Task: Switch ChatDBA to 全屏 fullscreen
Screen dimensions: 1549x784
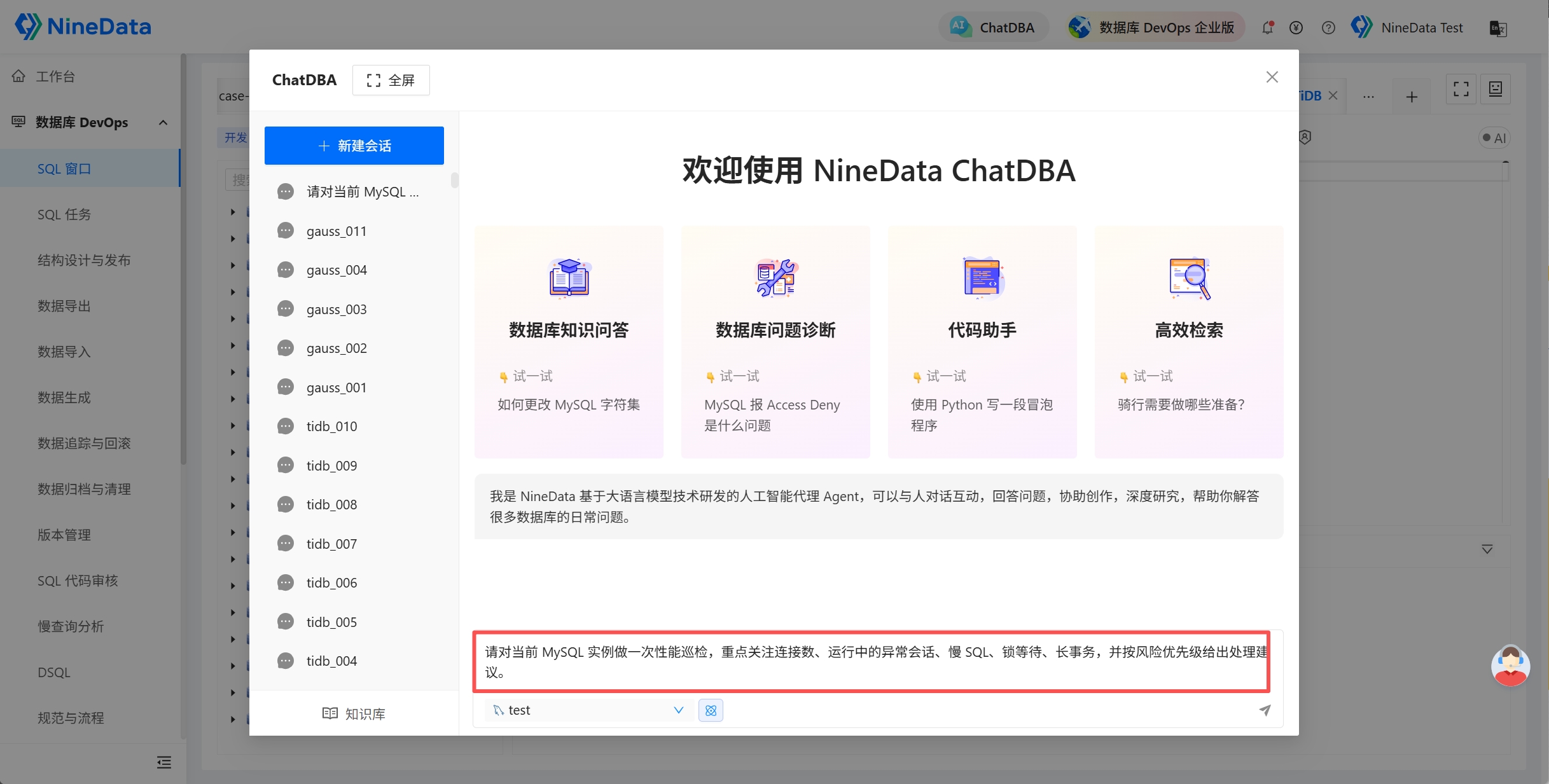Action: coord(391,80)
